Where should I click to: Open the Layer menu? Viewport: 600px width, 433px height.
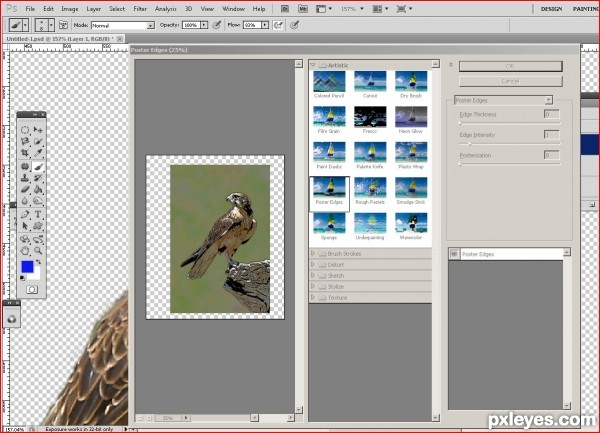point(93,8)
